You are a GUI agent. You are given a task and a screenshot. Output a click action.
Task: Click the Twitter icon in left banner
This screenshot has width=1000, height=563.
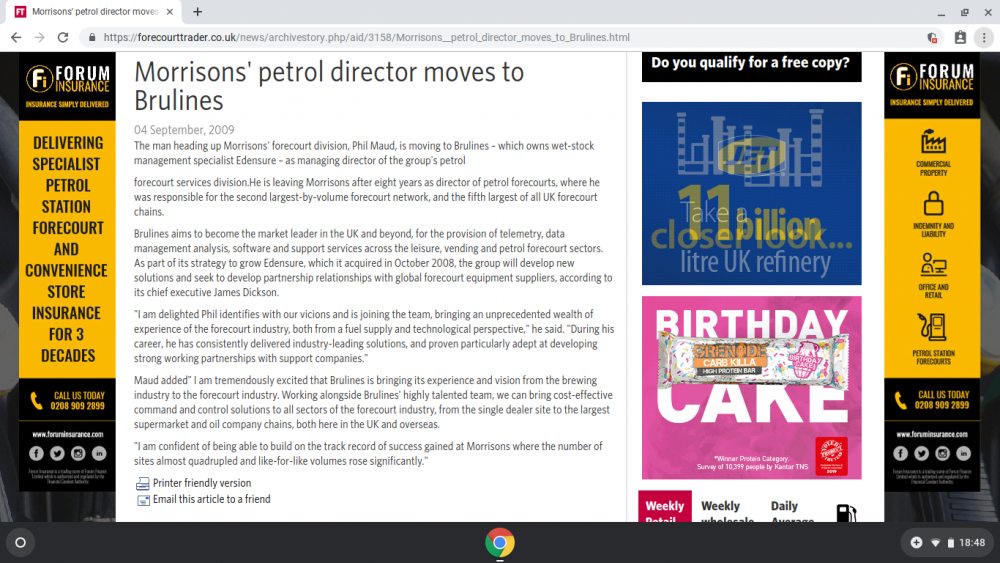[x=57, y=453]
